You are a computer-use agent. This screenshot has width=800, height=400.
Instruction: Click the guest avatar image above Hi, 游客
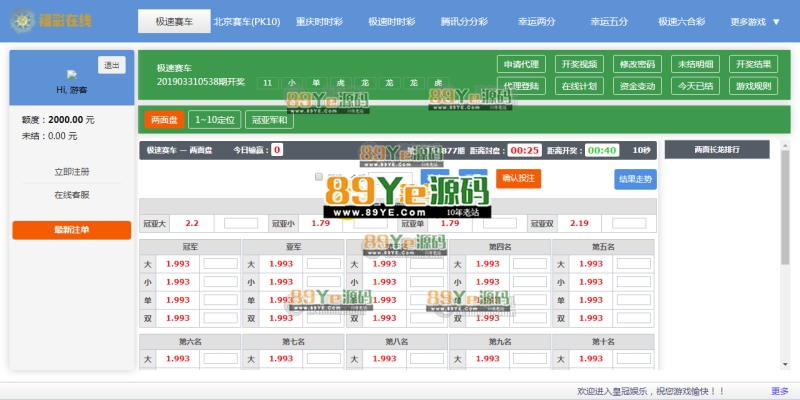[x=72, y=74]
